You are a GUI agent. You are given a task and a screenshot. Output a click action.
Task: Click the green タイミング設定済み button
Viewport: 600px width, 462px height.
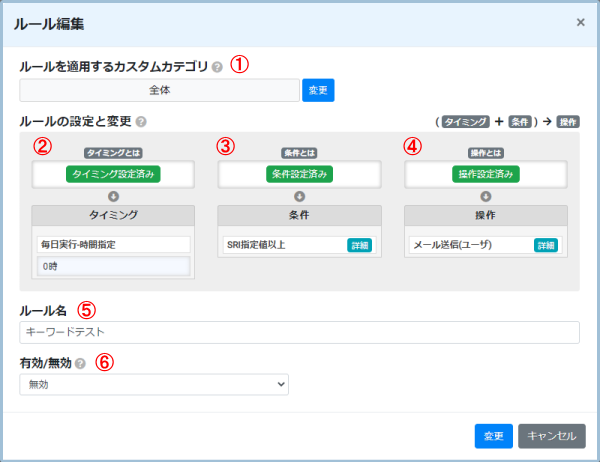[x=113, y=174]
